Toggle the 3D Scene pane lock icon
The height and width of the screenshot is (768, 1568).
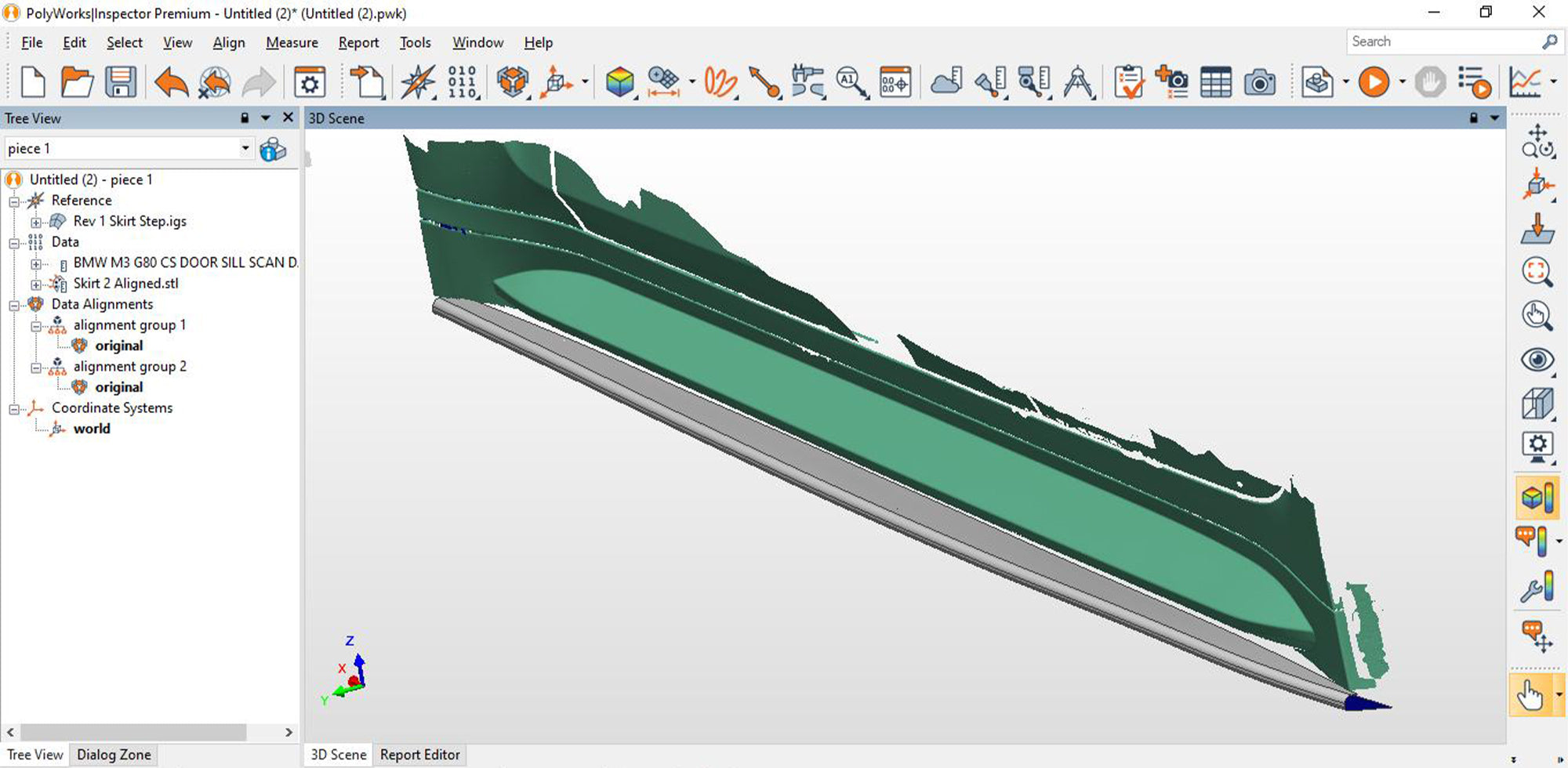click(x=1473, y=118)
